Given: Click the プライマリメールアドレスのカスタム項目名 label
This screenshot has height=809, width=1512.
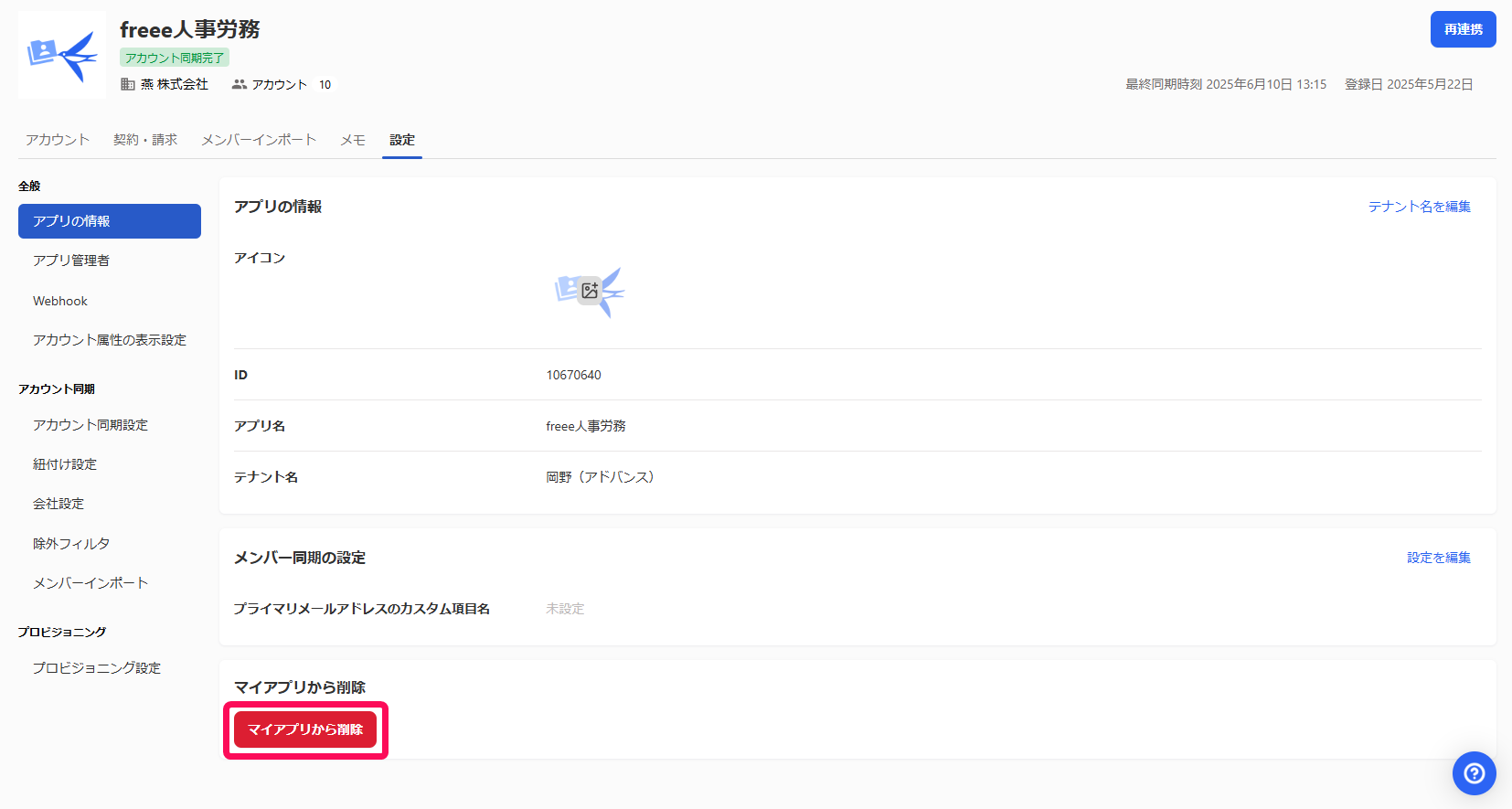Looking at the screenshot, I should pos(362,609).
